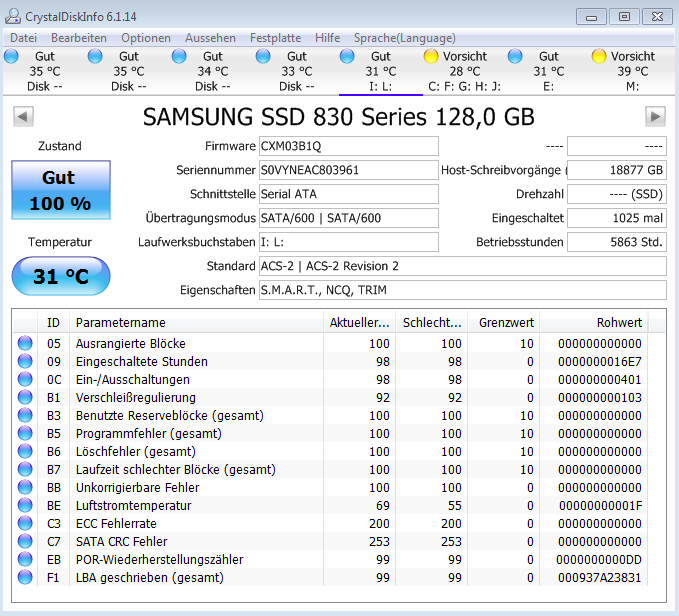Click the blue status orb for disk E:
This screenshot has width=679, height=616.
[515, 56]
